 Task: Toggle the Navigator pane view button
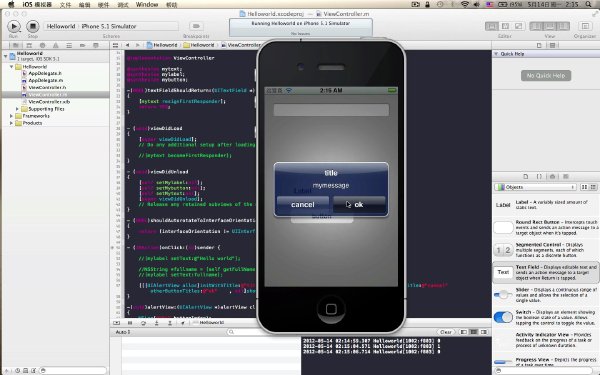tap(536, 26)
